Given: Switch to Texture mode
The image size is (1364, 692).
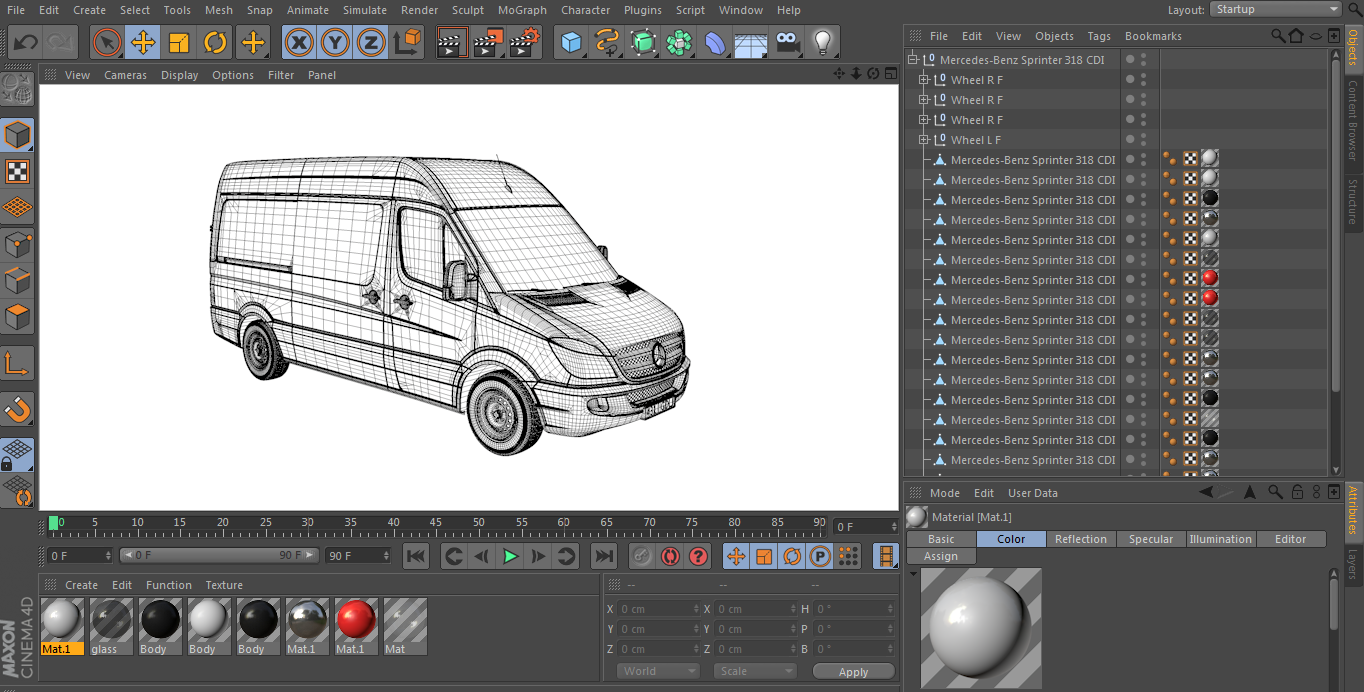Looking at the screenshot, I should 18,171.
